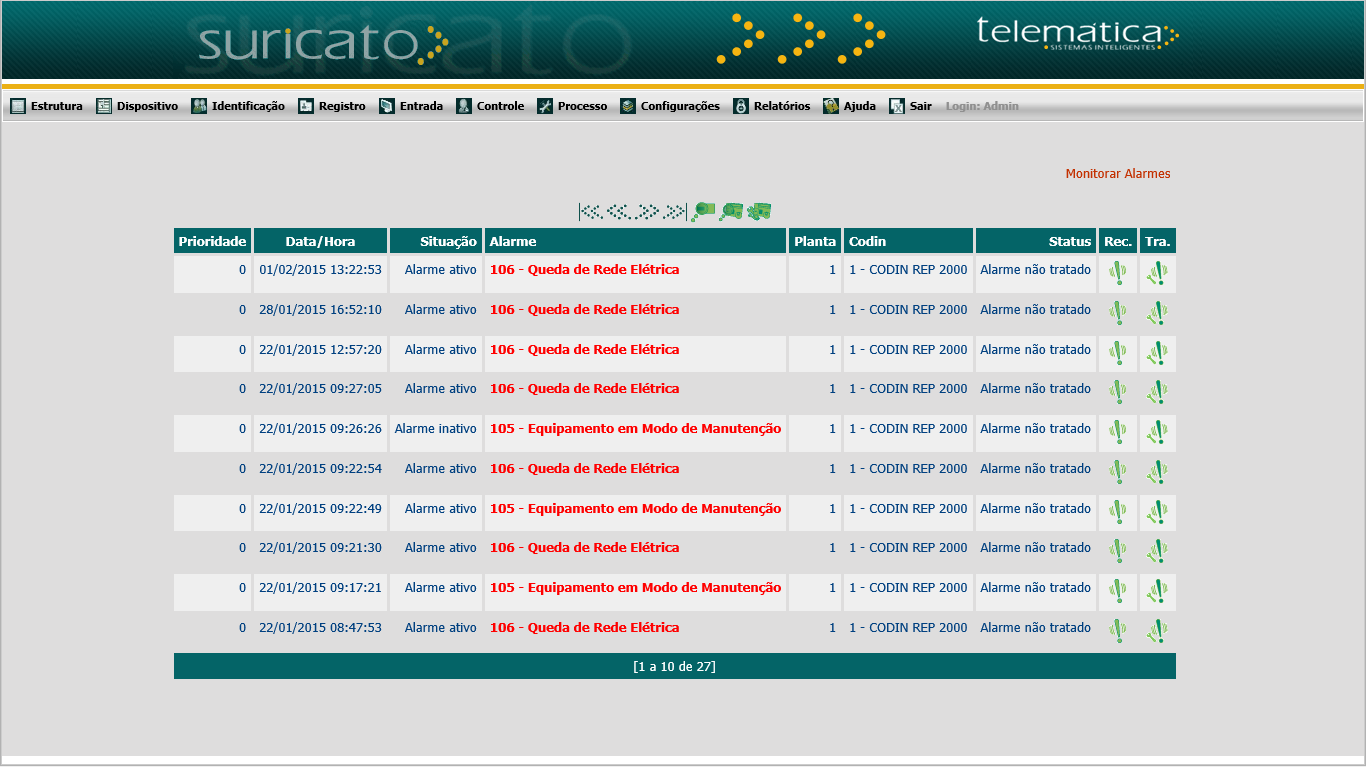Open the Dispositivo menu
The image size is (1366, 767).
click(x=137, y=106)
